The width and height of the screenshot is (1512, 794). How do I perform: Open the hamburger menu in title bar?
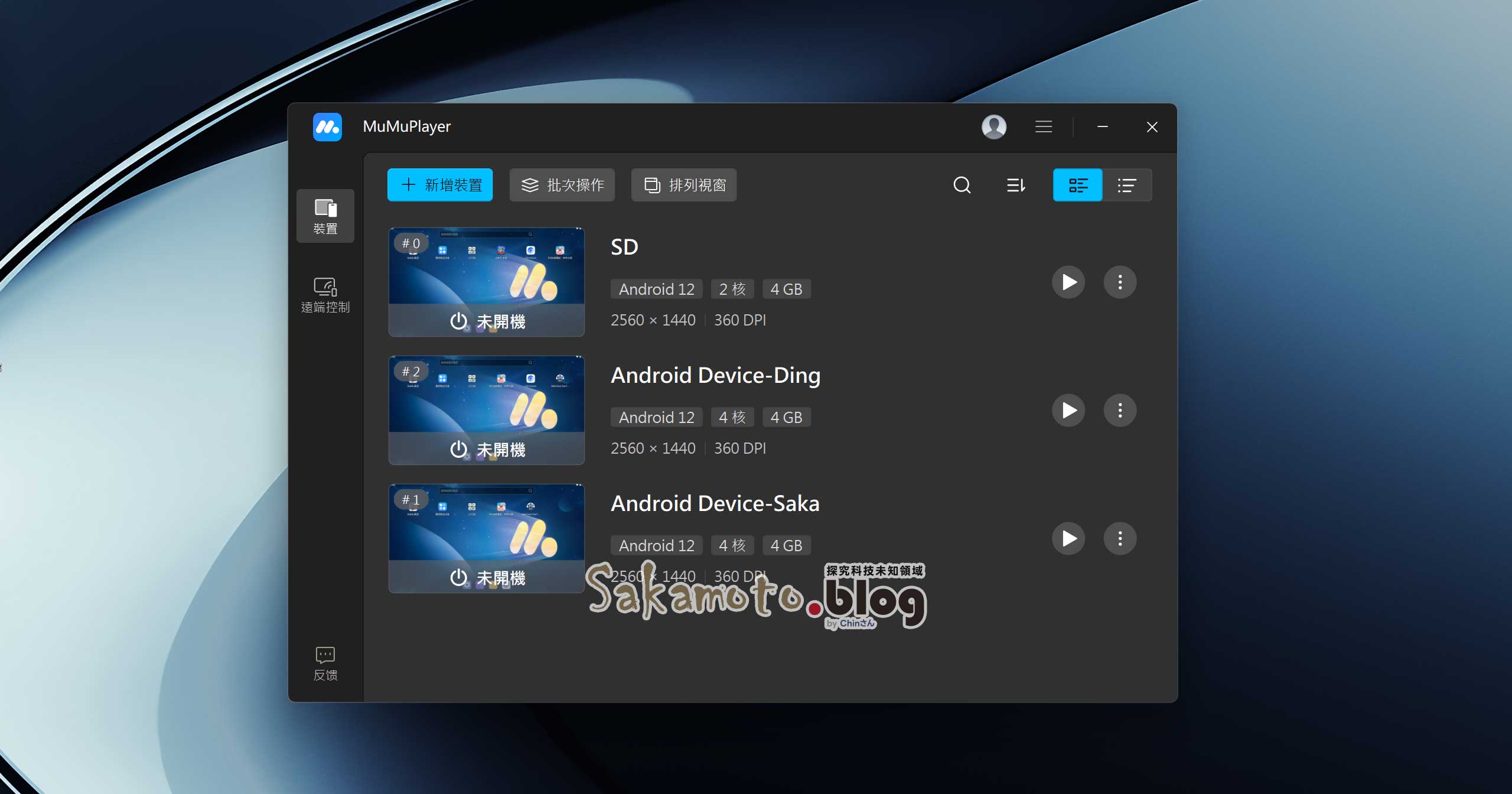click(1044, 126)
